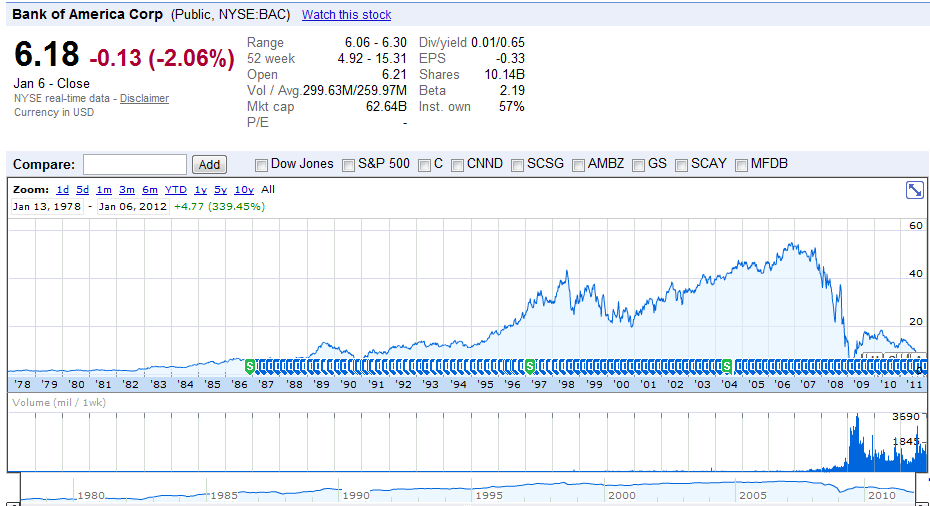Click the green split marker near '04
The image size is (930, 506).
coord(727,366)
